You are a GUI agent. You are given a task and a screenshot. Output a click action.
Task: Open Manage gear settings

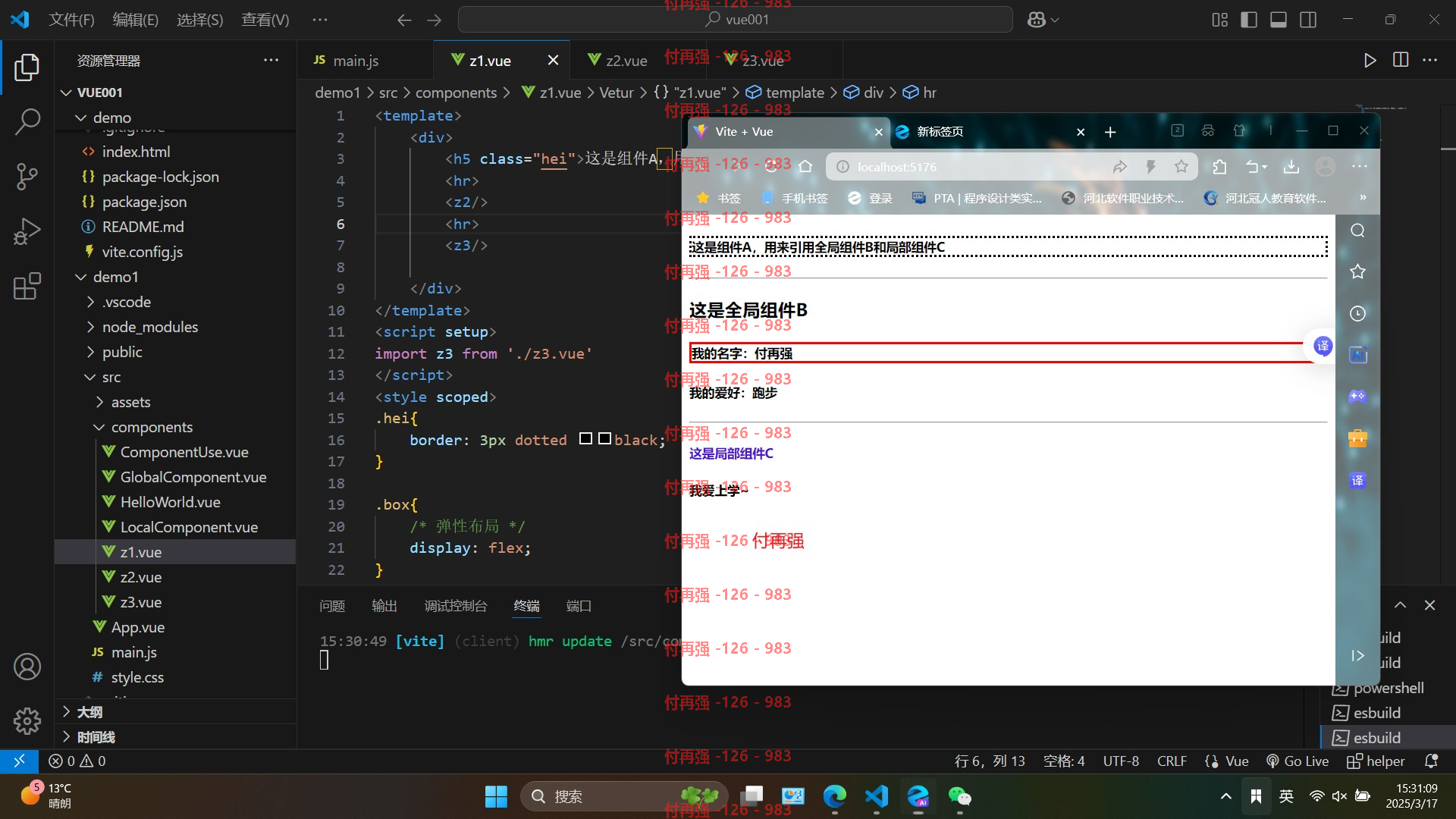point(27,720)
